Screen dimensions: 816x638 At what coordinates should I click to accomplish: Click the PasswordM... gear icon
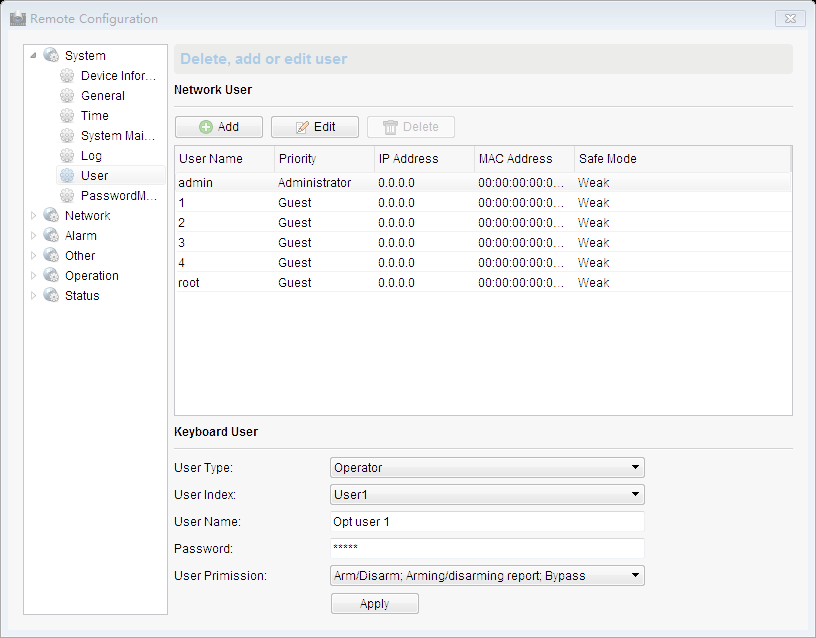click(67, 196)
